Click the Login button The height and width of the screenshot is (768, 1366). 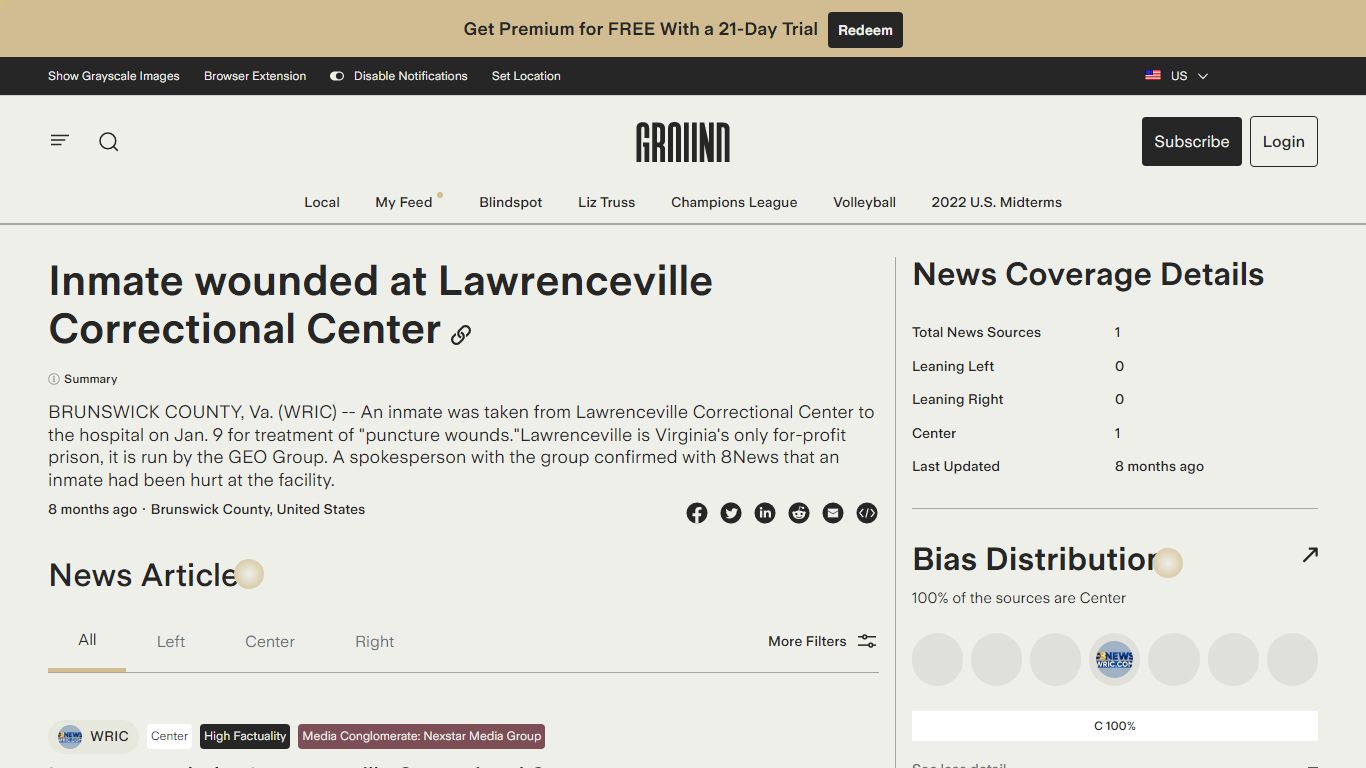tap(1283, 141)
